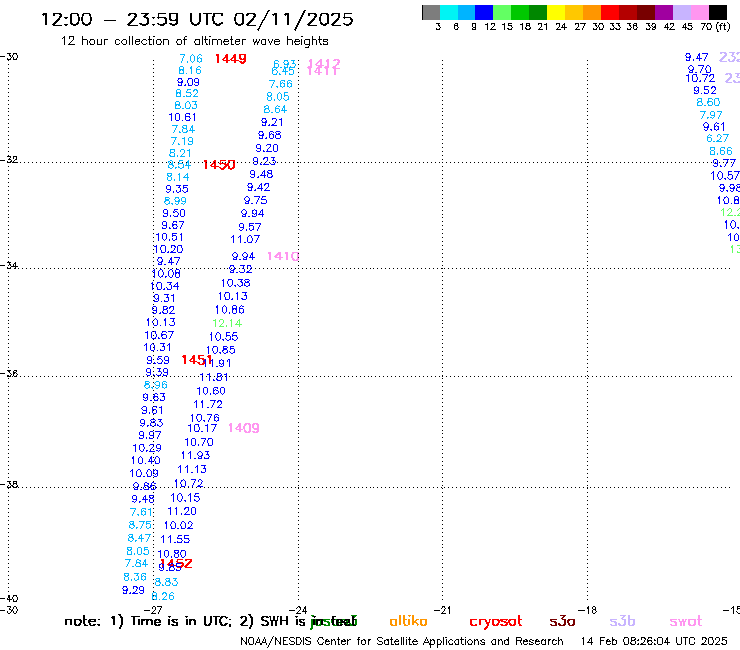Click the timestamp '14 Feb 08:26:04 UTC 2025'
Viewport: 740px width, 650px height.
point(654,641)
